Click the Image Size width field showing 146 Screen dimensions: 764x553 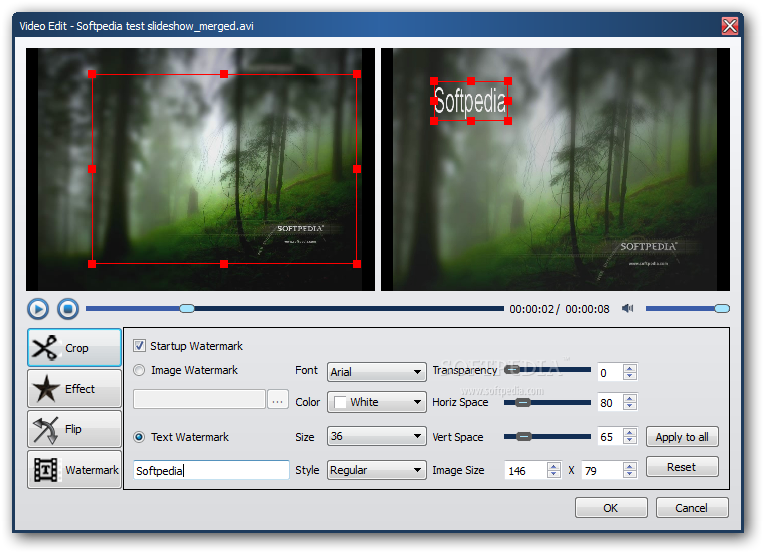click(525, 471)
